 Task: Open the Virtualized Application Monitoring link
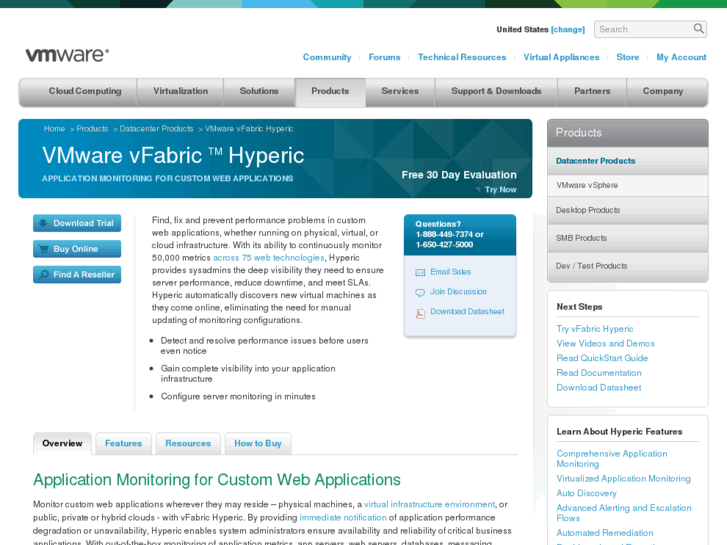(x=624, y=478)
